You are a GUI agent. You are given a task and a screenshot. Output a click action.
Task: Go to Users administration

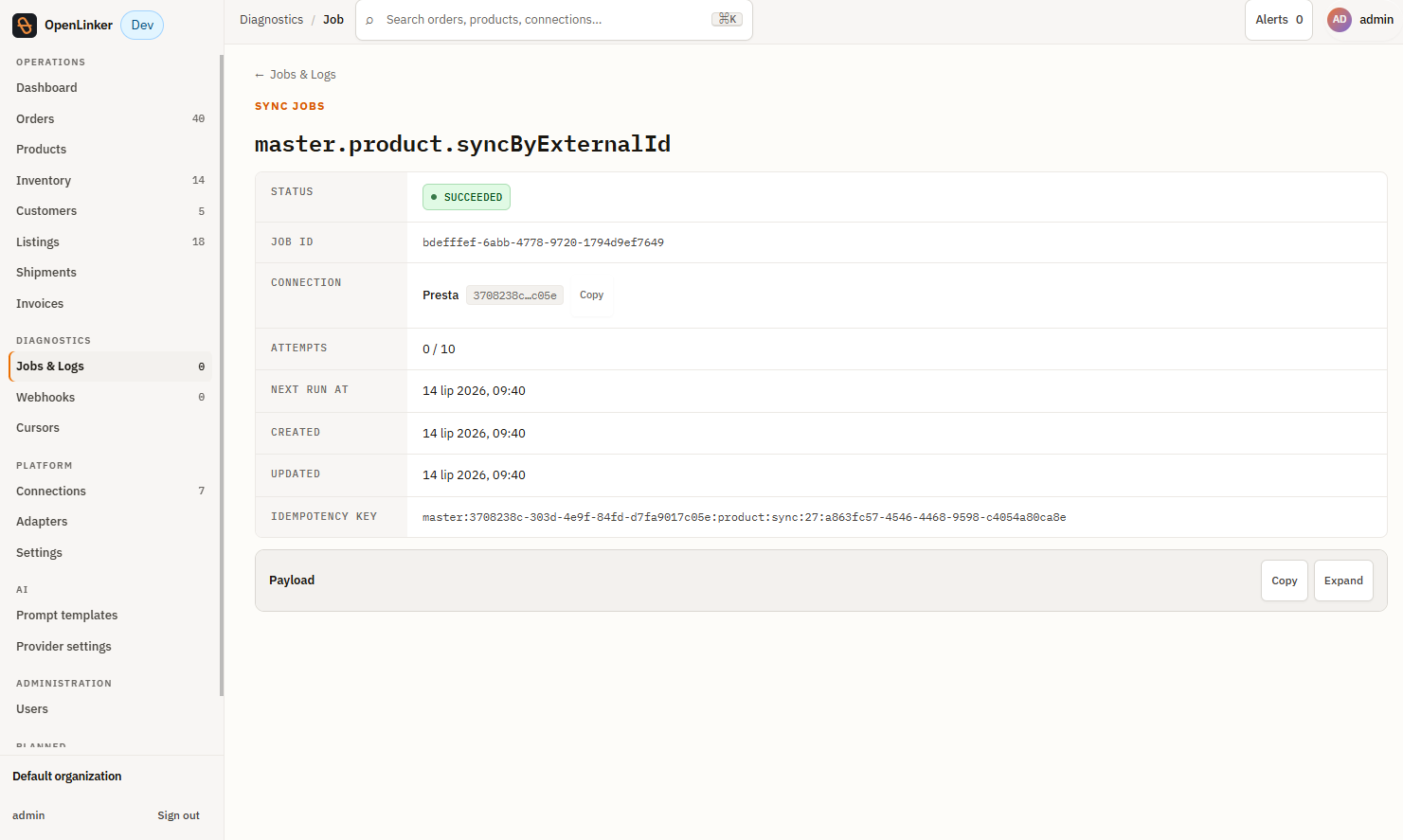coord(110,709)
